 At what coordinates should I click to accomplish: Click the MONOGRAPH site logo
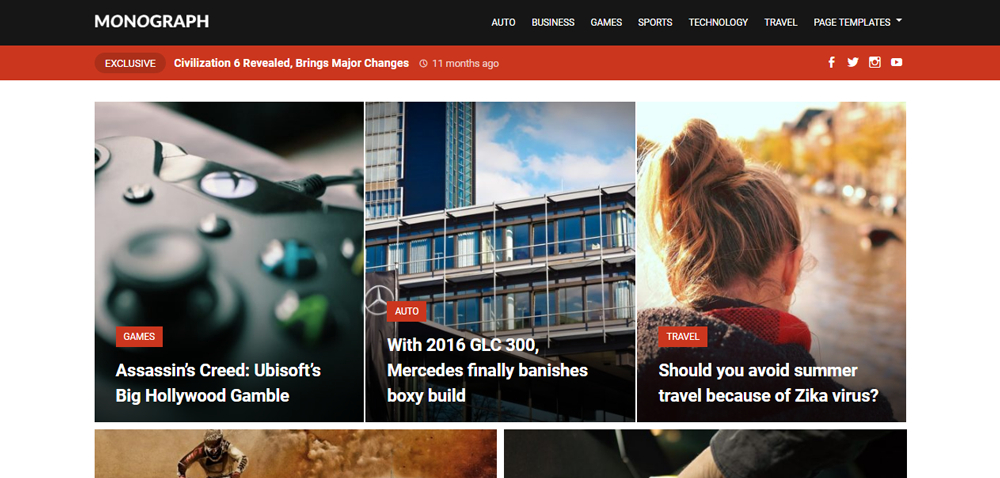coord(152,22)
